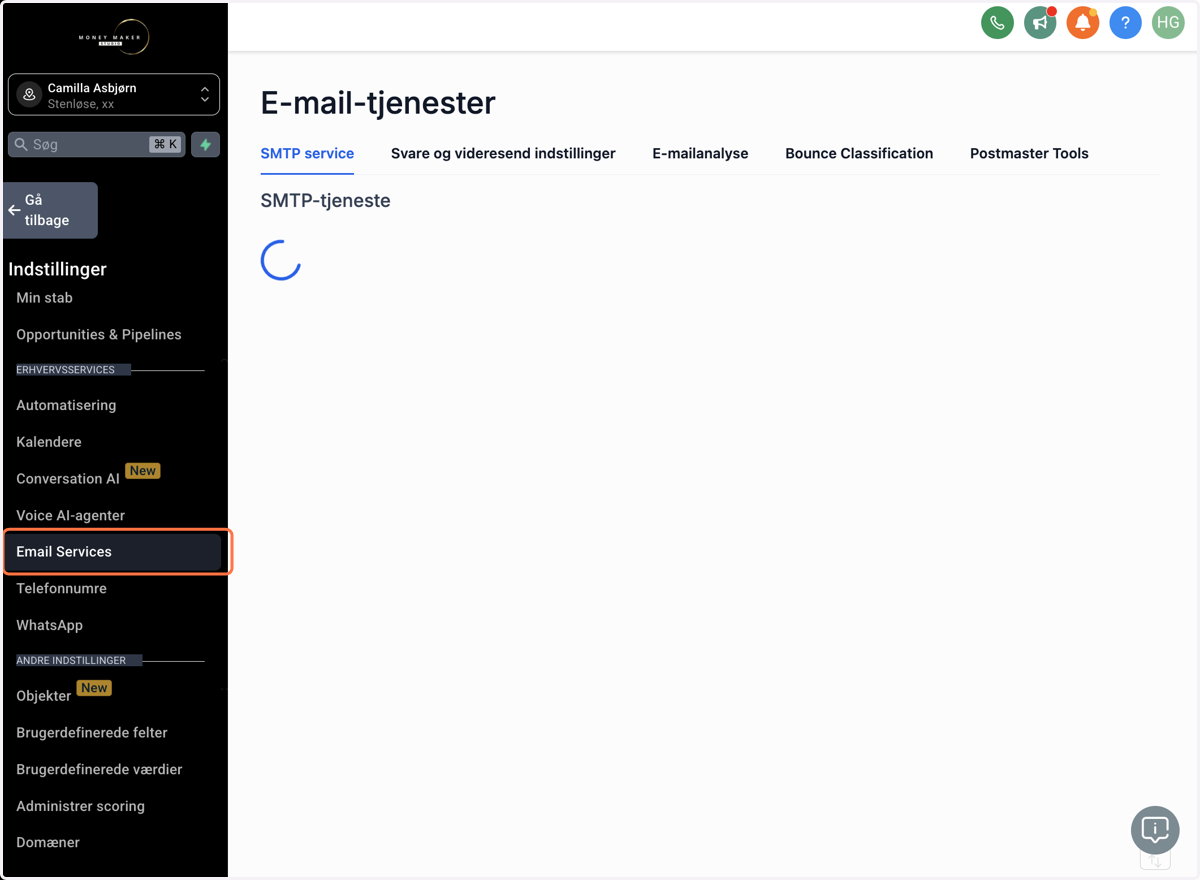Image resolution: width=1200 pixels, height=880 pixels.
Task: Open the orange bell notifications icon
Action: (x=1083, y=22)
